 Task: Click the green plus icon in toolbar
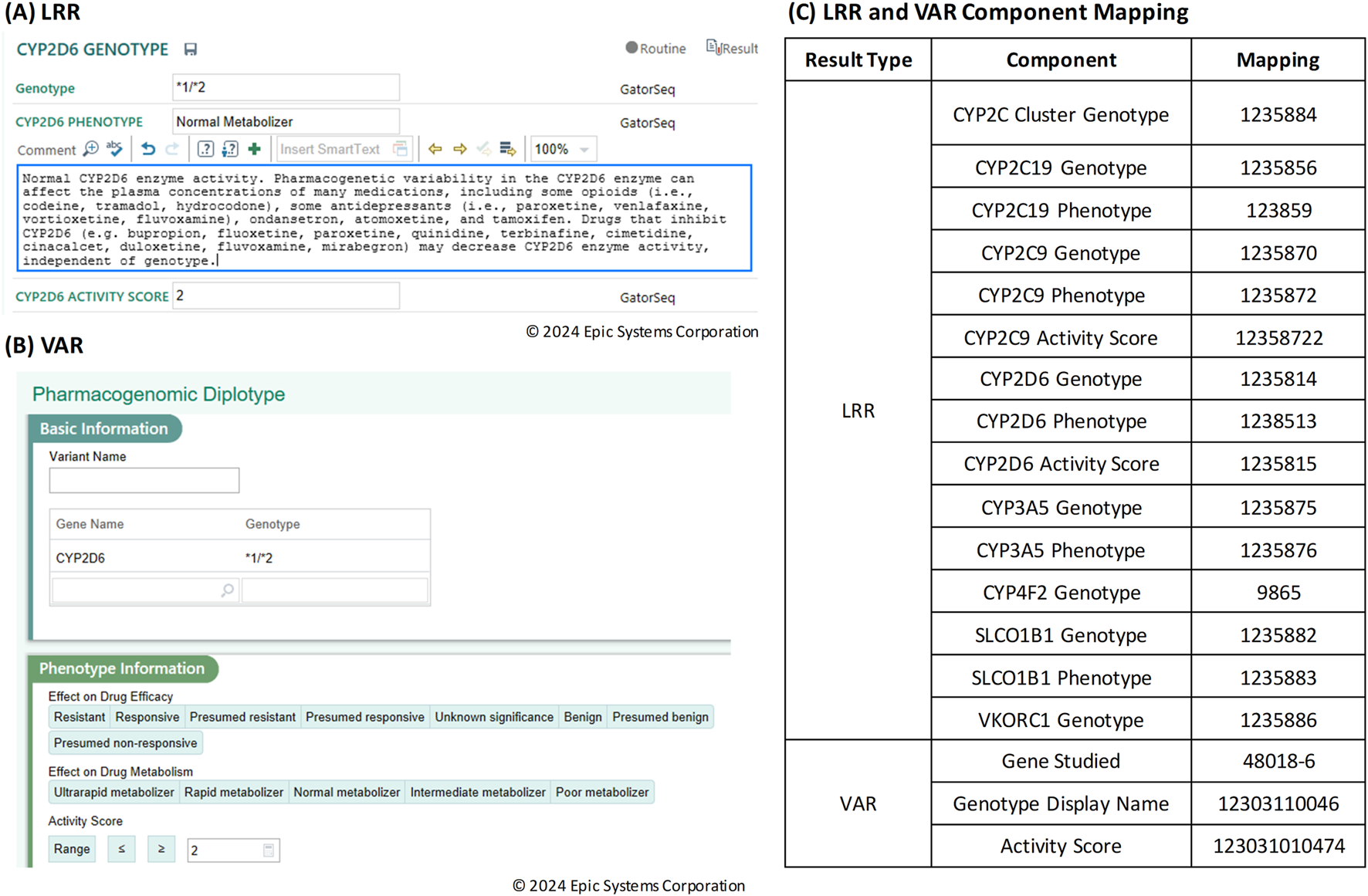[x=254, y=149]
